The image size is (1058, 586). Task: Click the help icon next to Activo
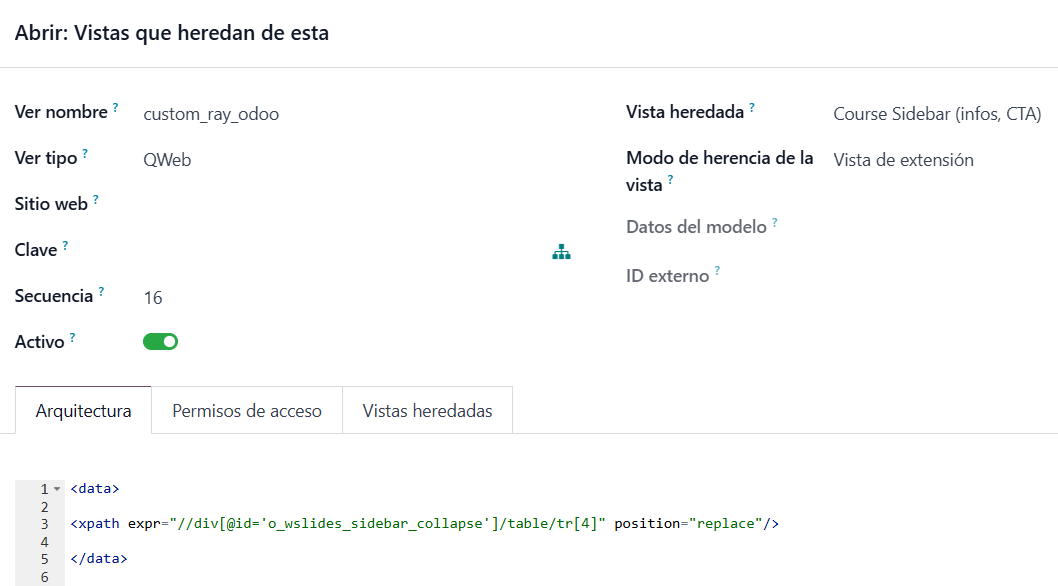click(x=72, y=337)
